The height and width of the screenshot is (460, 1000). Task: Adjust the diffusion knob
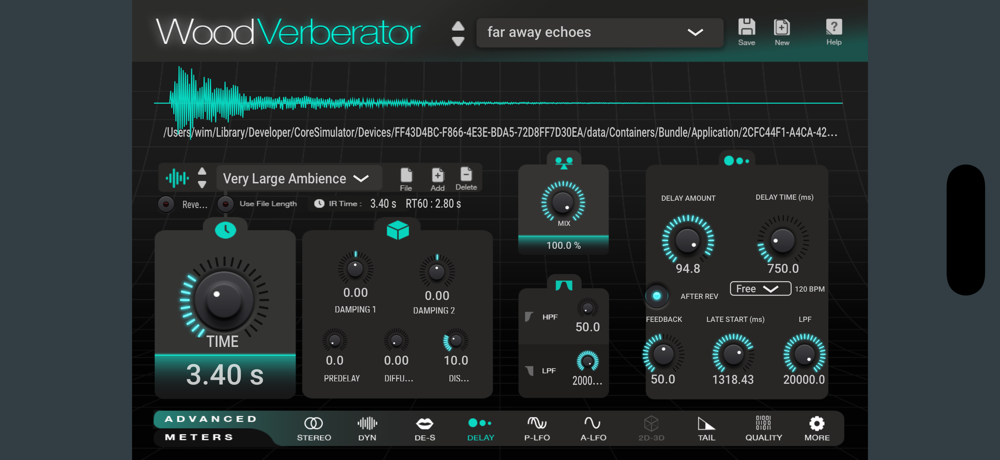396,341
